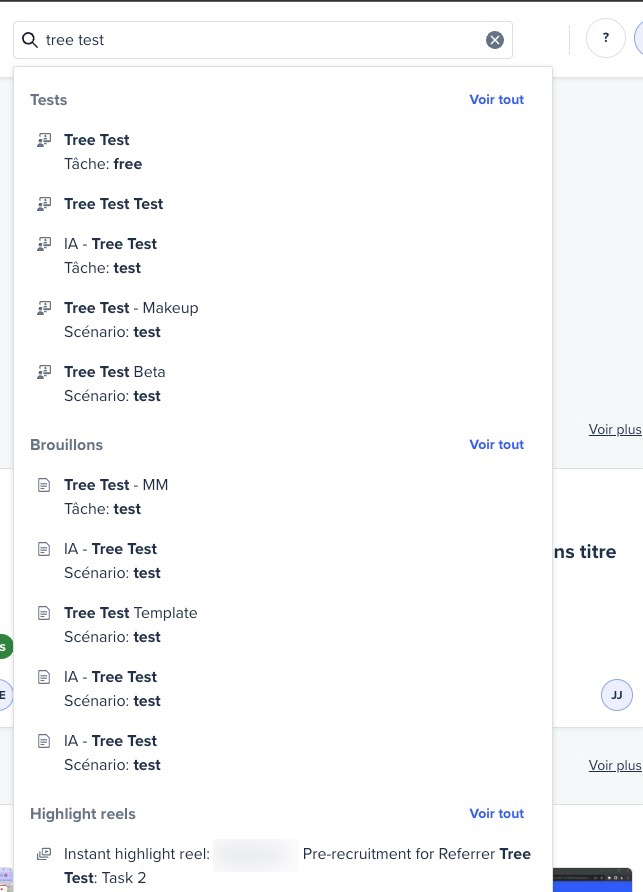Click test icon next to Tree Test Beta

[44, 372]
